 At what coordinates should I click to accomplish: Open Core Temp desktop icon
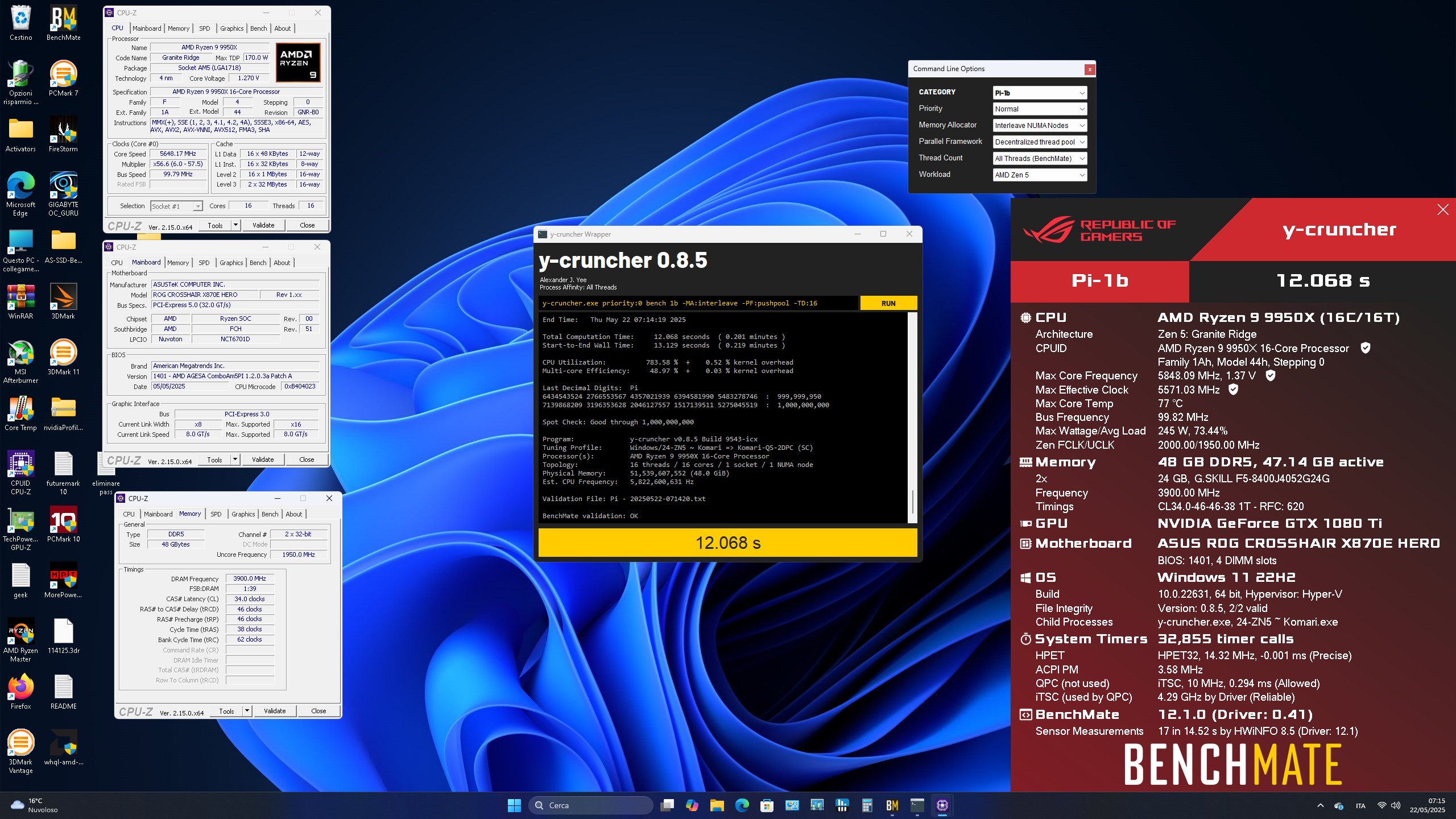(20, 413)
